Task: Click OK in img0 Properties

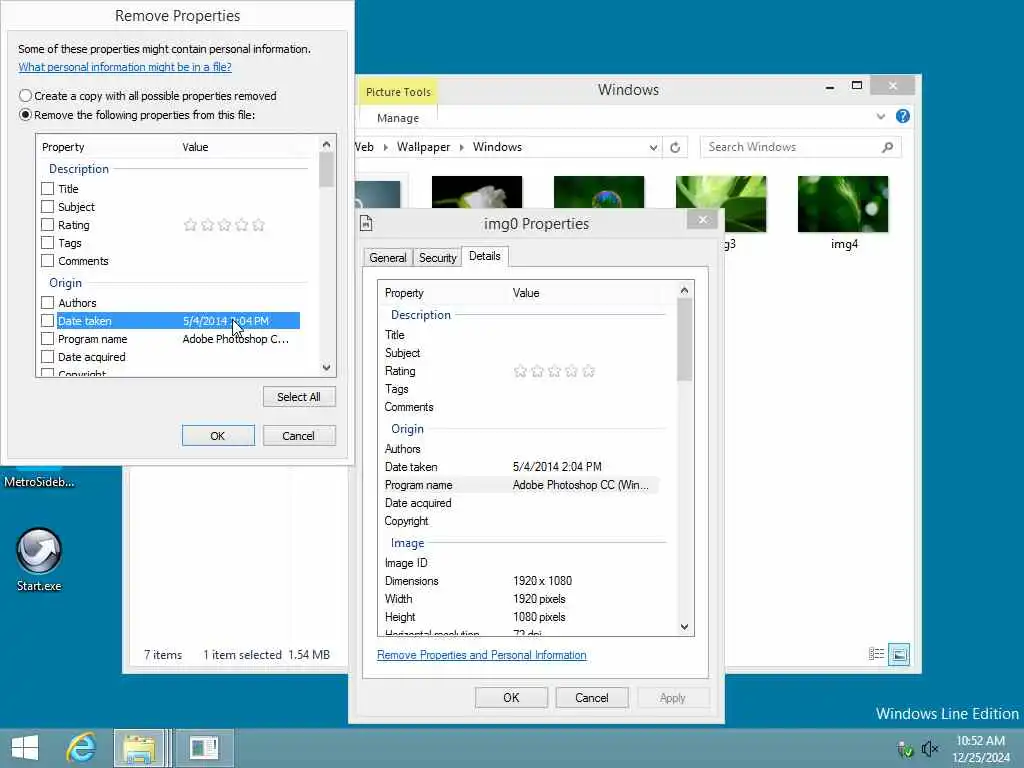Action: 511,697
